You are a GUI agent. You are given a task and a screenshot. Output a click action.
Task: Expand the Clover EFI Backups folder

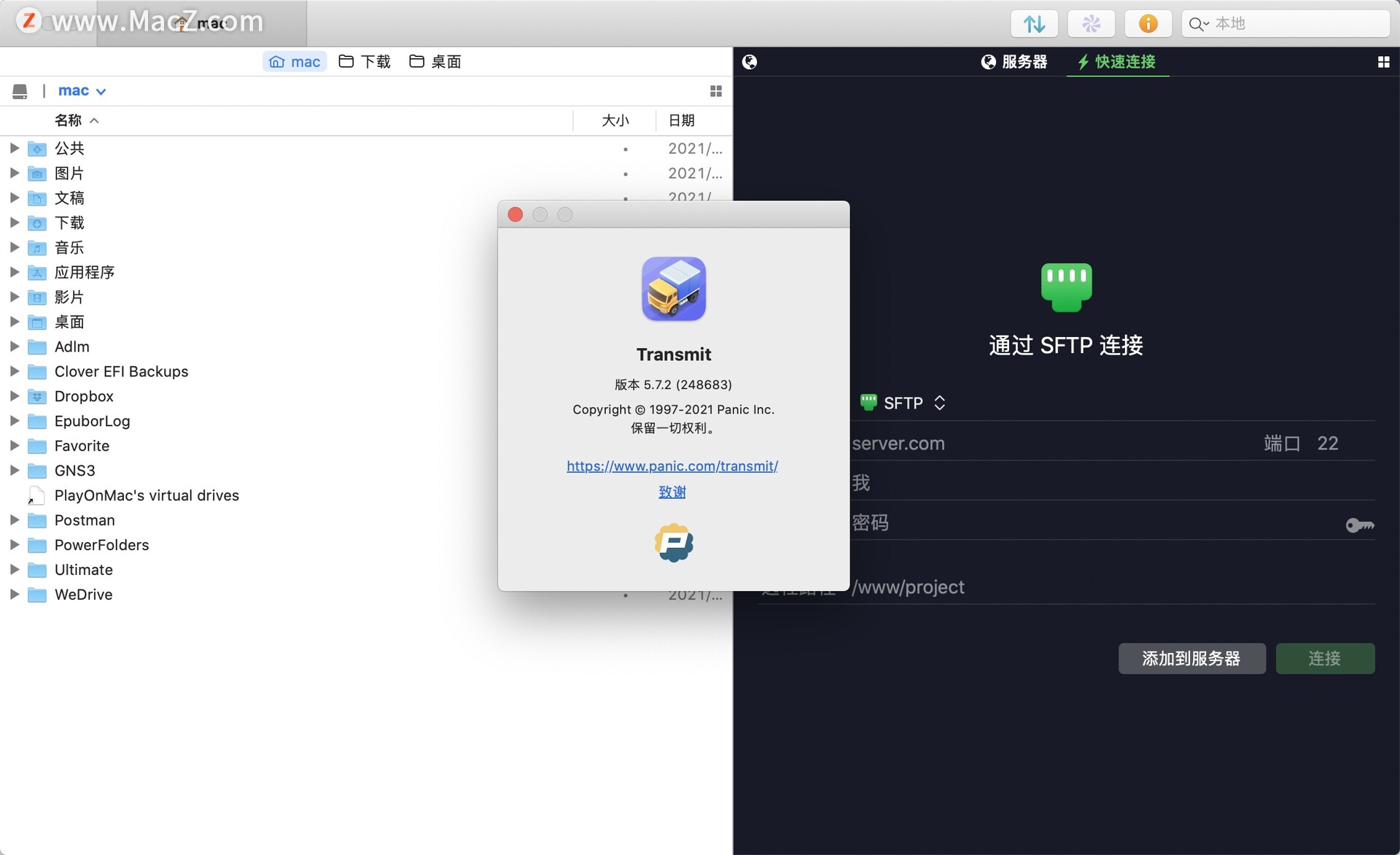point(14,371)
